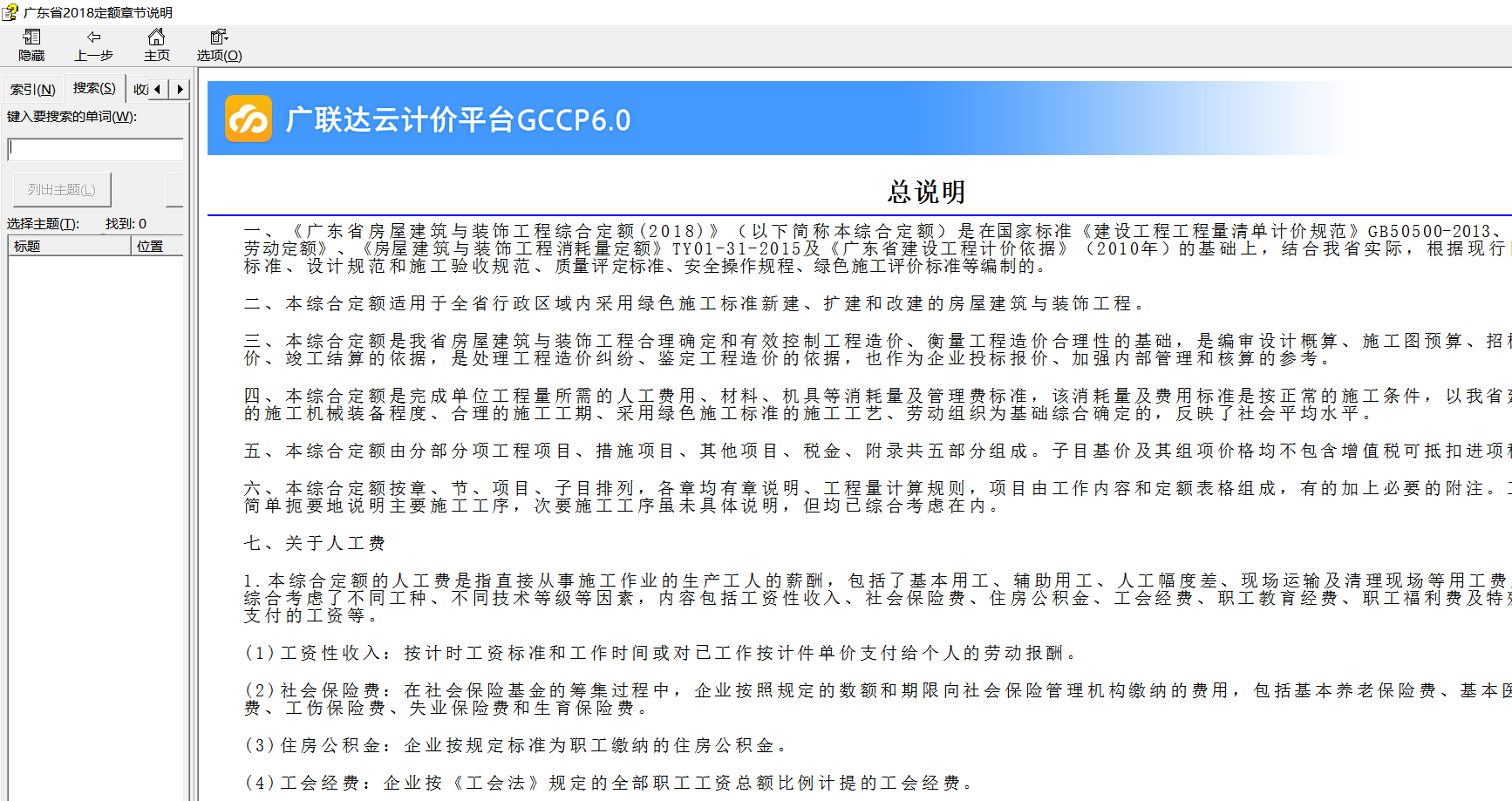Go back with the 上一步 button
This screenshot has width=1512, height=801.
click(x=93, y=44)
